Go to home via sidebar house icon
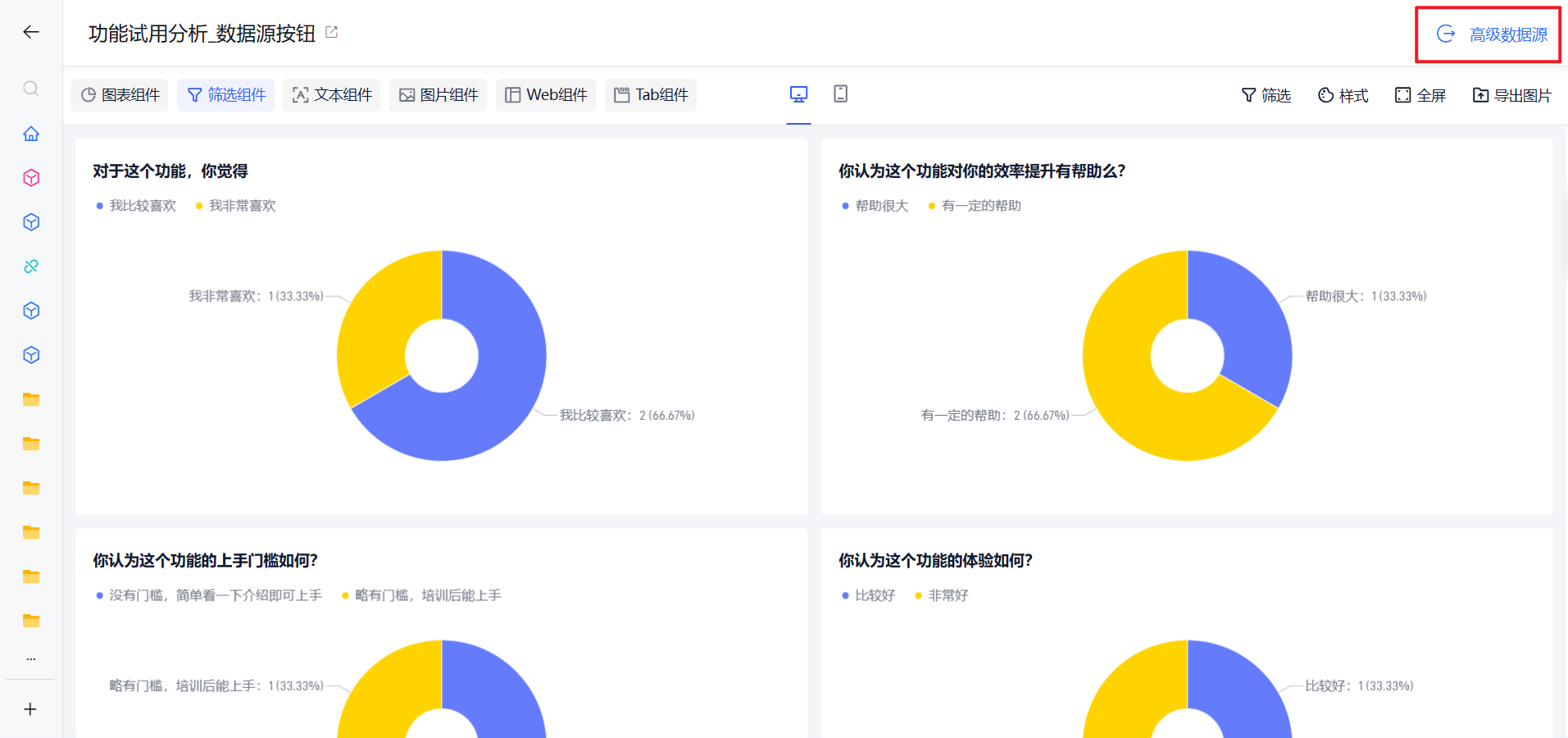 pyautogui.click(x=31, y=134)
